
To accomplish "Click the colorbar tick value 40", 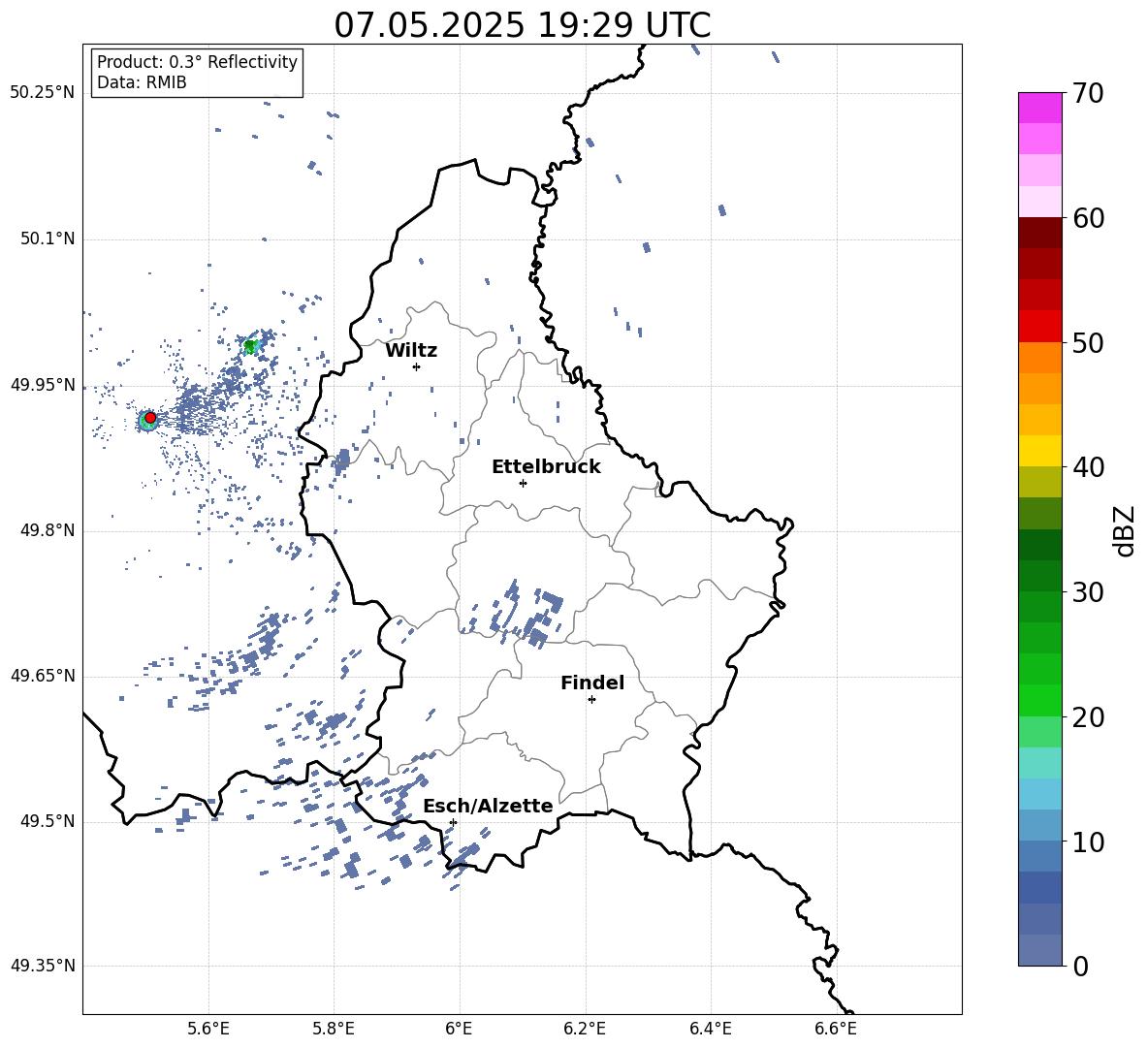I will pyautogui.click(x=1088, y=467).
